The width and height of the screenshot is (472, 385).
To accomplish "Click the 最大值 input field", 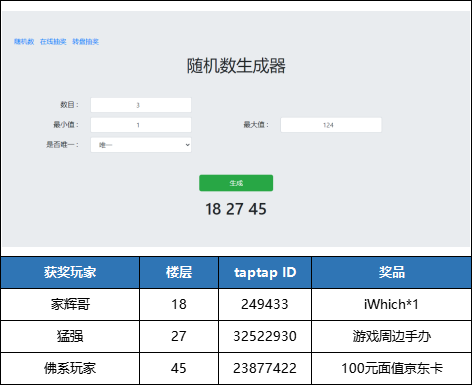I will 331,125.
